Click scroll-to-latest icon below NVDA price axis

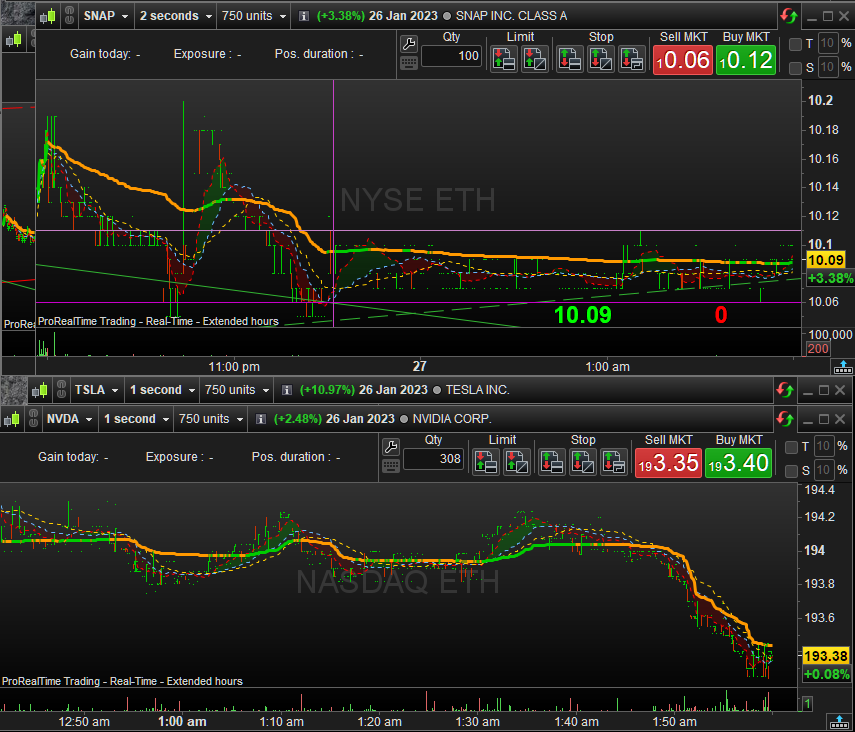pos(840,722)
